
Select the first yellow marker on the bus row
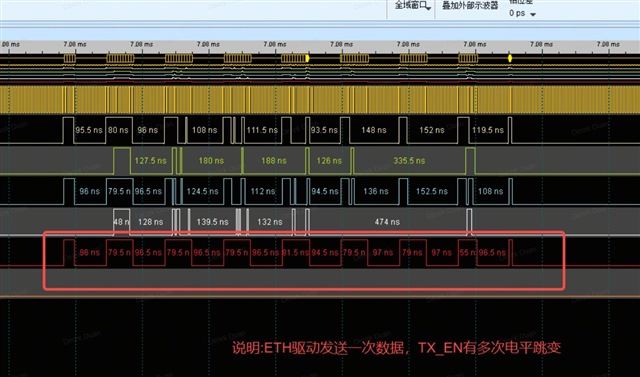[307, 58]
